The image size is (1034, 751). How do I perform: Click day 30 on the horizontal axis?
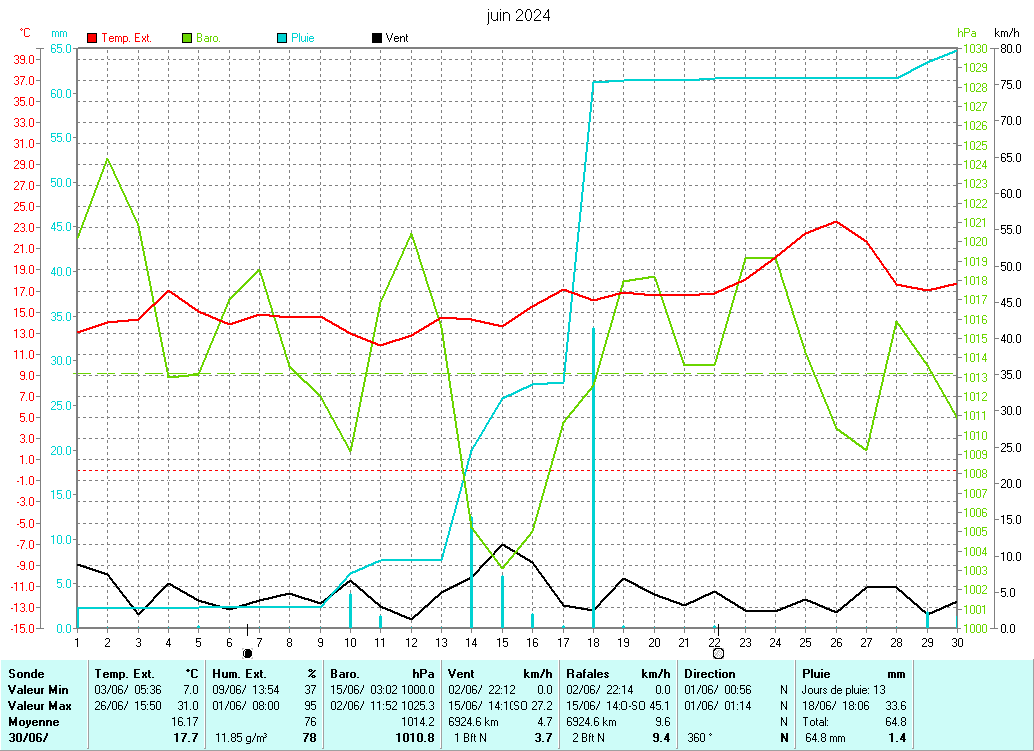coord(957,641)
